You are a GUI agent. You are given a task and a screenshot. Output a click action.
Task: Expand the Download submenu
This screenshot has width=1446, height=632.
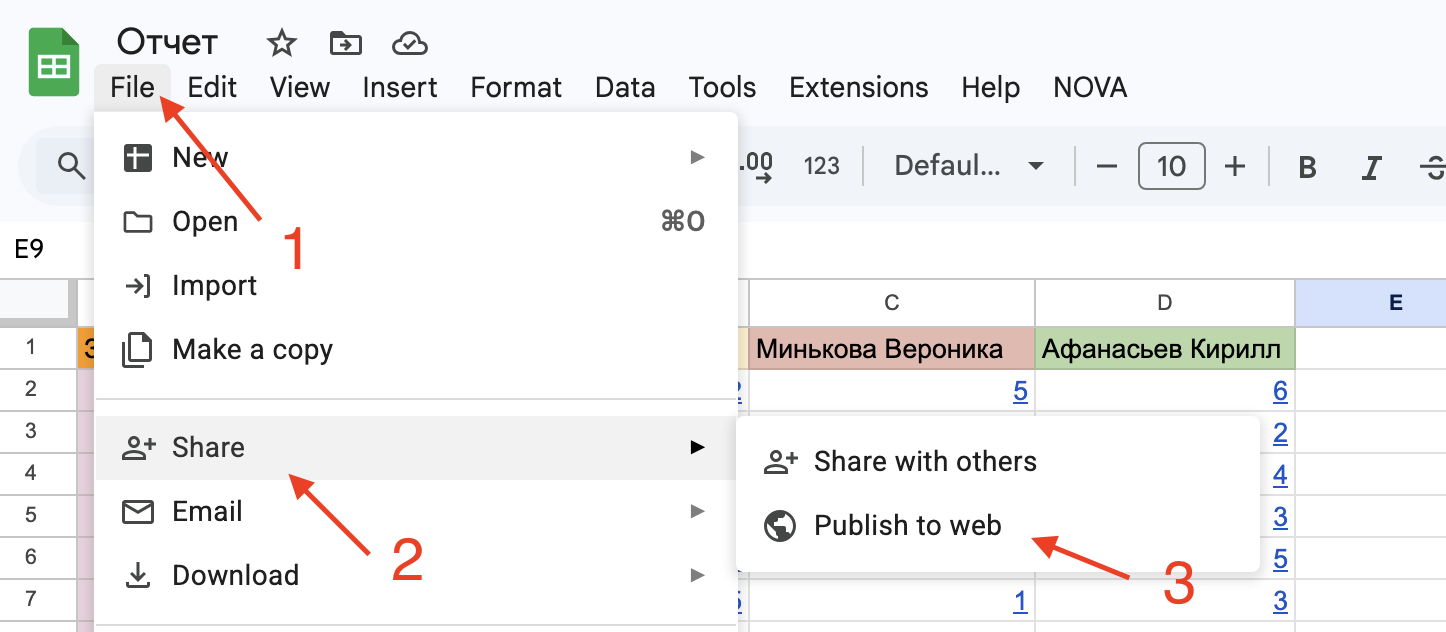(x=235, y=575)
